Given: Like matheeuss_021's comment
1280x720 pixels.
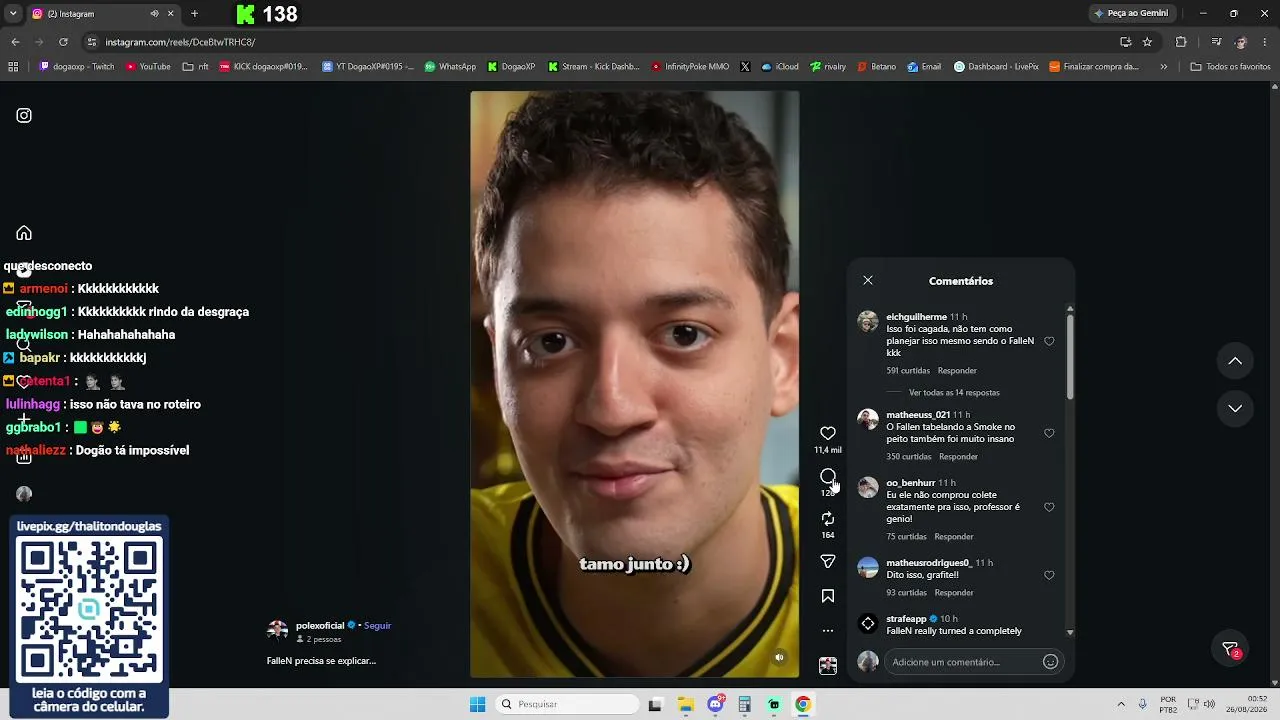Looking at the screenshot, I should coord(1049,433).
